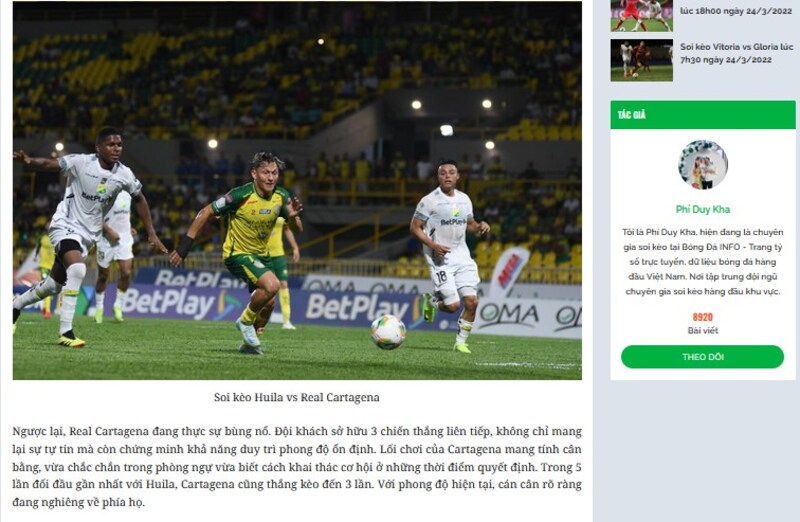Click the green THEO DÕI follow button

702,357
